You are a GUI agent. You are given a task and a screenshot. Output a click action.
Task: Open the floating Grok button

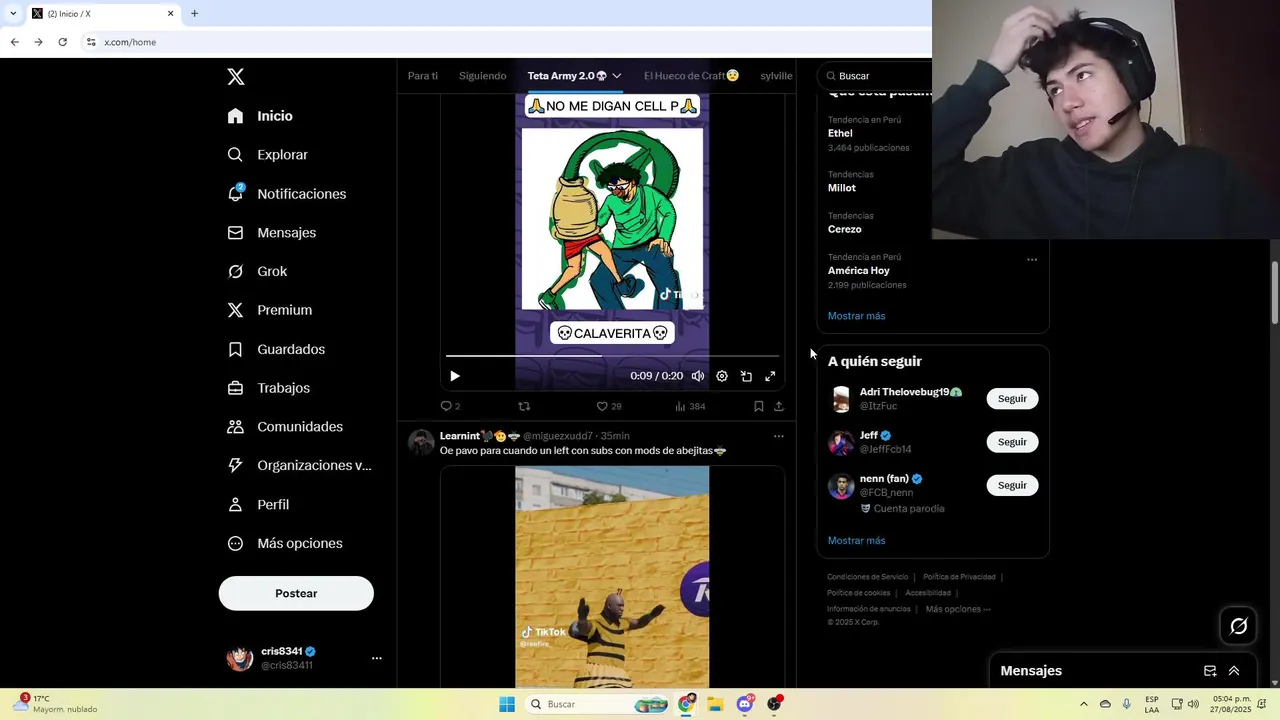pos(1239,626)
